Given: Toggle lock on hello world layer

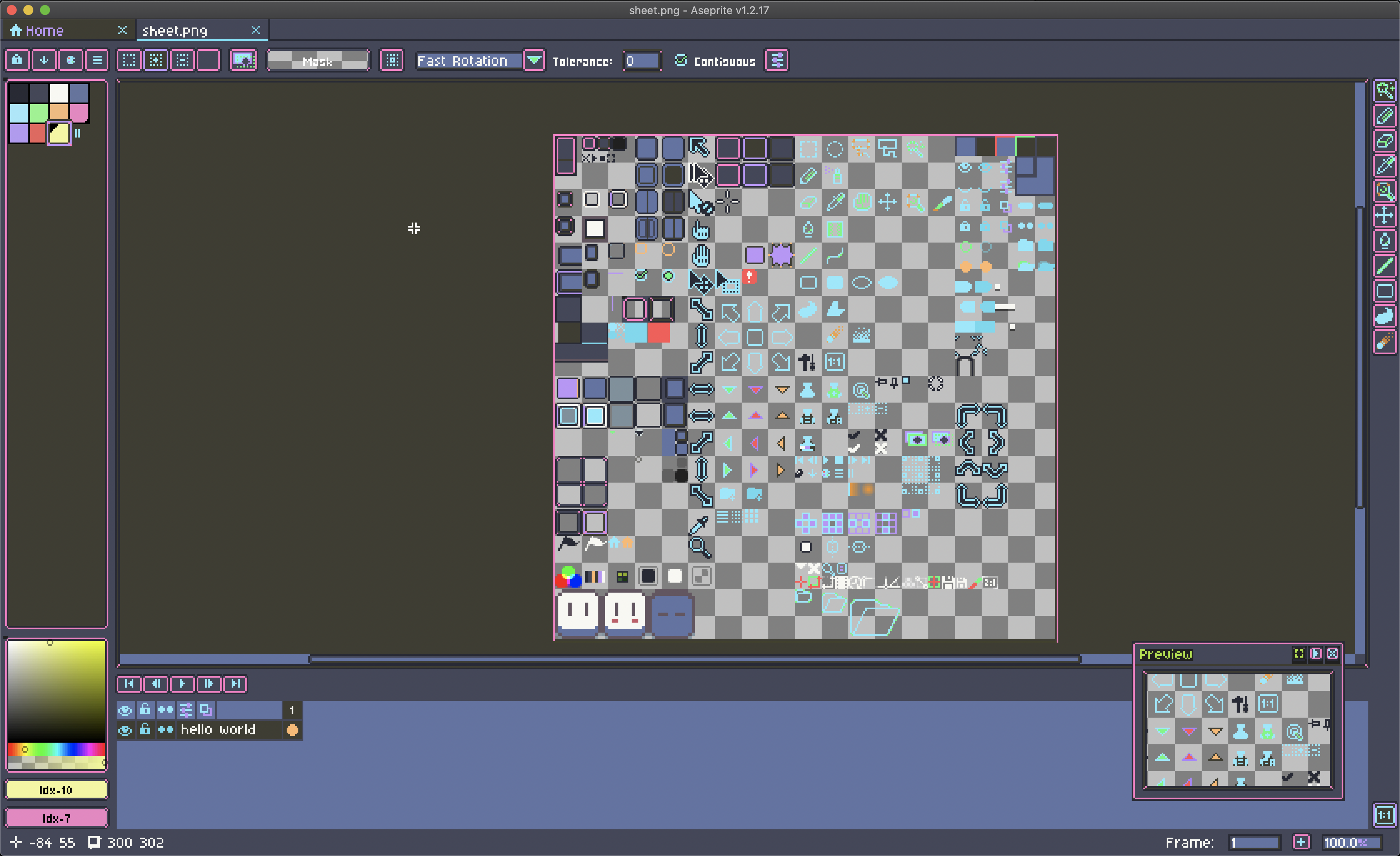Looking at the screenshot, I should tap(145, 730).
